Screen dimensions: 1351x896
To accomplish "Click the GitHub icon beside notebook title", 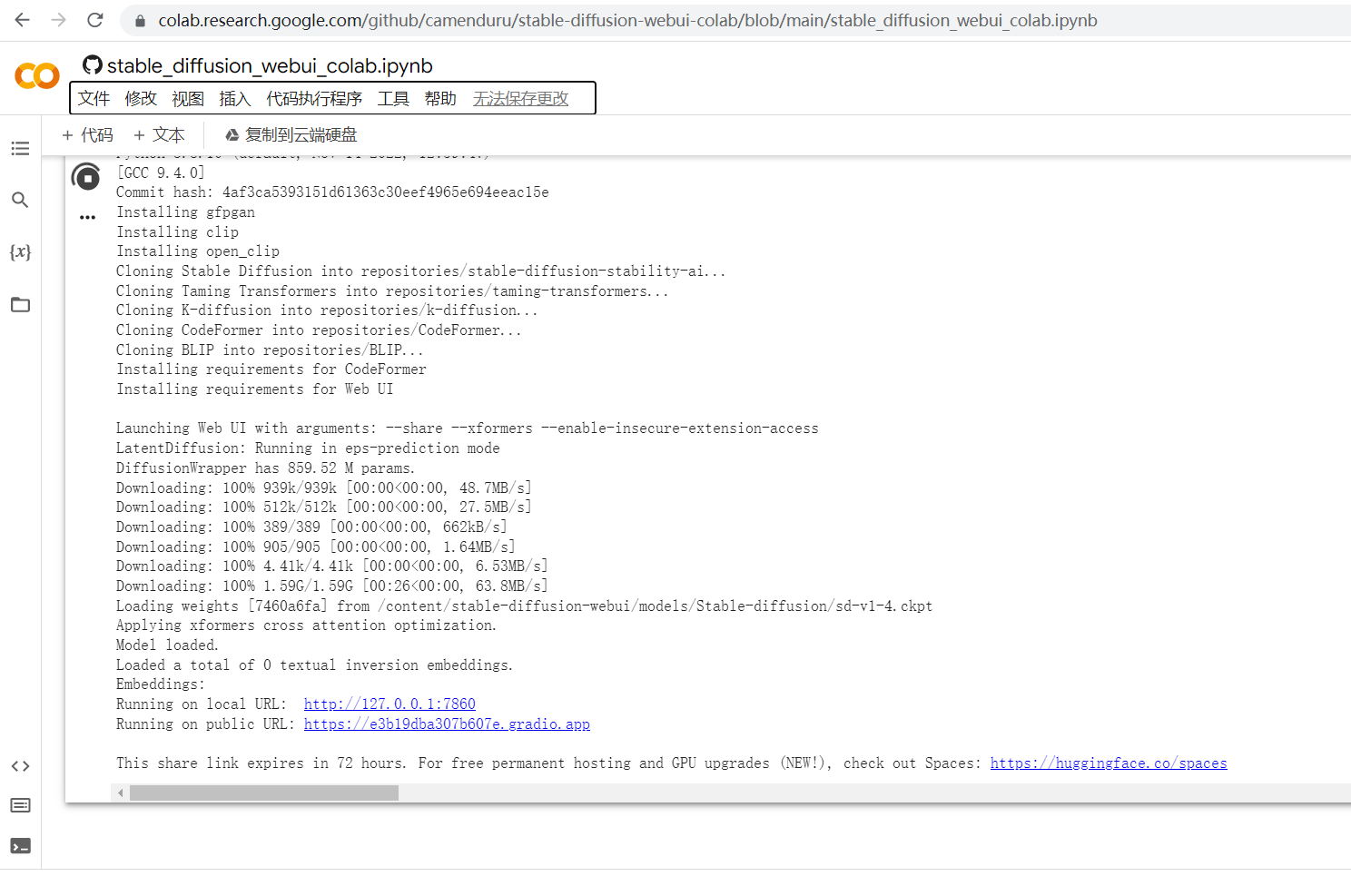I will (93, 64).
